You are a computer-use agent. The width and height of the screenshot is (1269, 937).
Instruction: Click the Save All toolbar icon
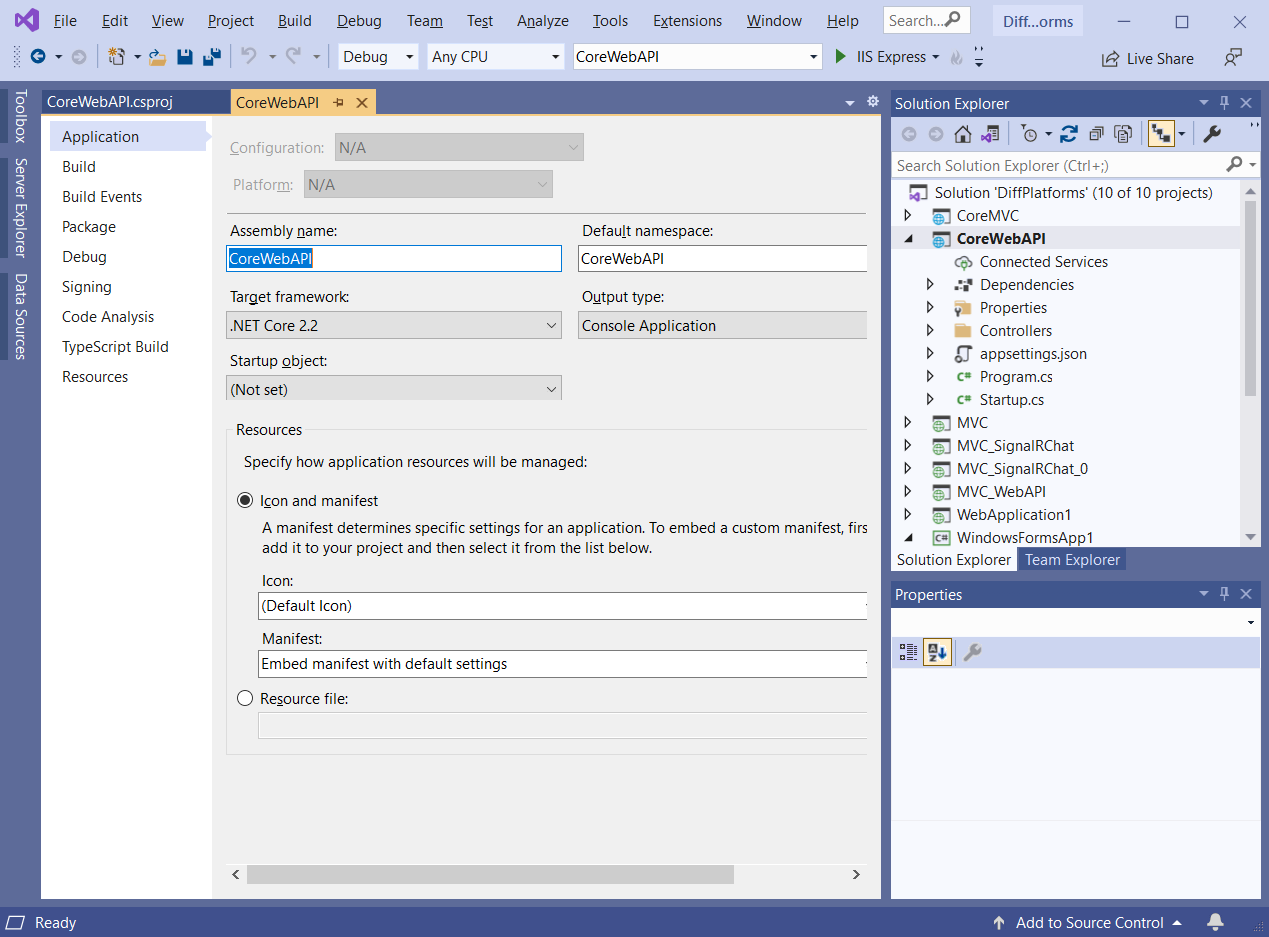(211, 57)
